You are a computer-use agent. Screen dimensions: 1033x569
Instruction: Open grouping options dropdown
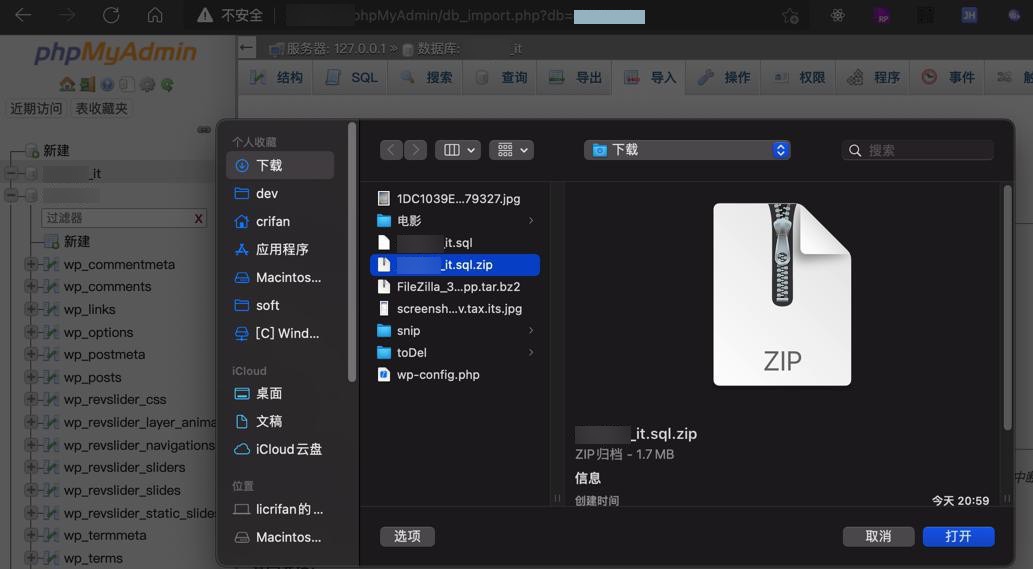point(511,150)
